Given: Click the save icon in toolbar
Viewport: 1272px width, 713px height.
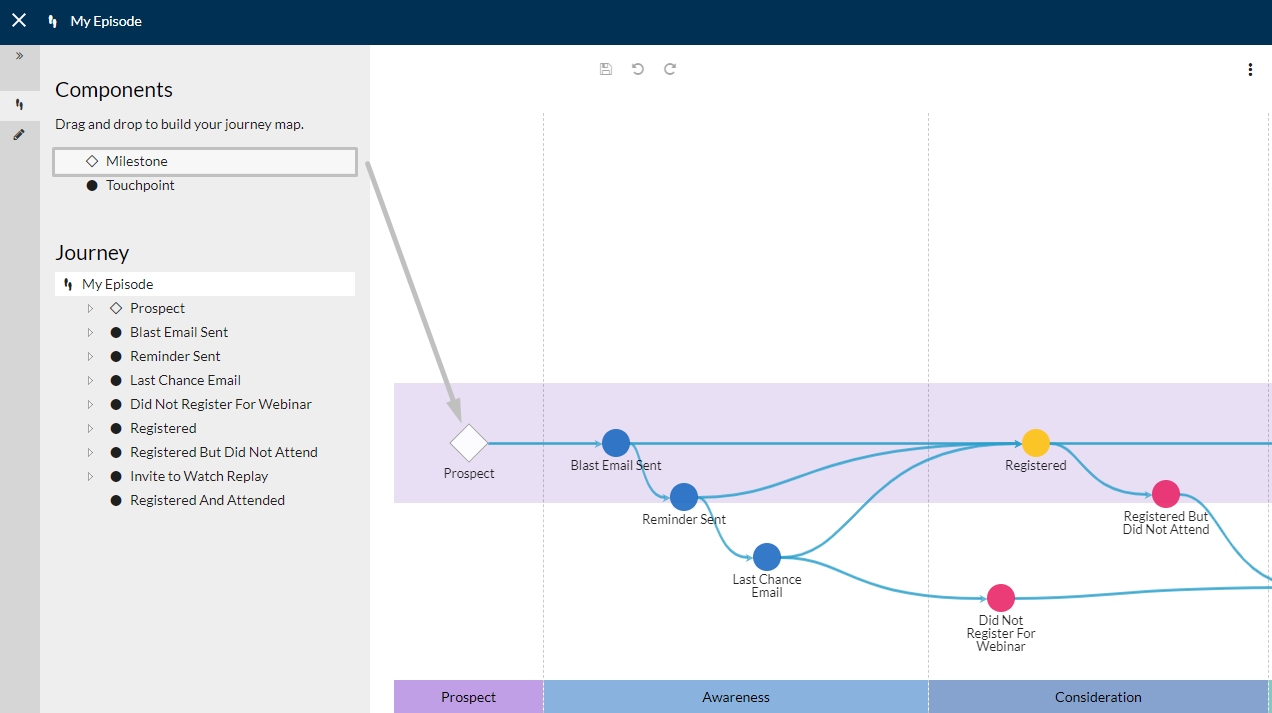Looking at the screenshot, I should click(606, 69).
